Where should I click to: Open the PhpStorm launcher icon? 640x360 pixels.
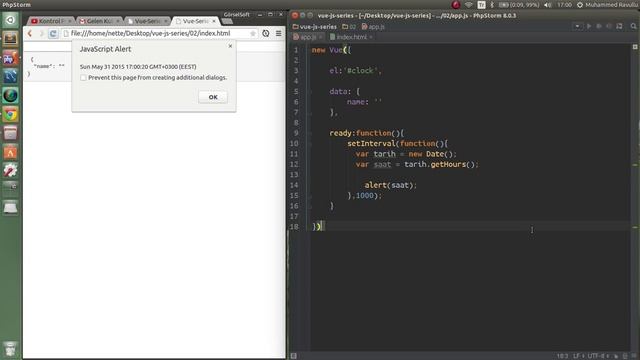(10, 58)
